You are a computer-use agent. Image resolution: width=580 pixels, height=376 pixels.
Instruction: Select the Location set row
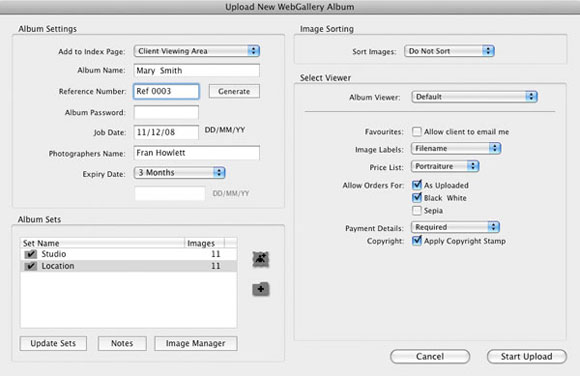128,266
